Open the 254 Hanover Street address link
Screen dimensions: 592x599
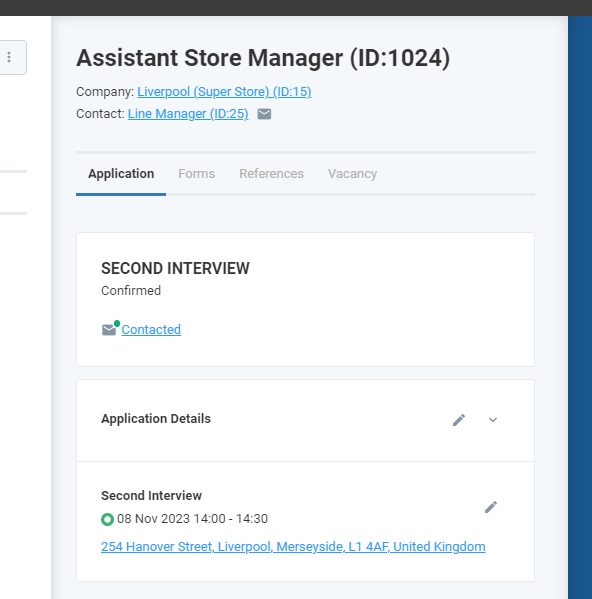[293, 547]
